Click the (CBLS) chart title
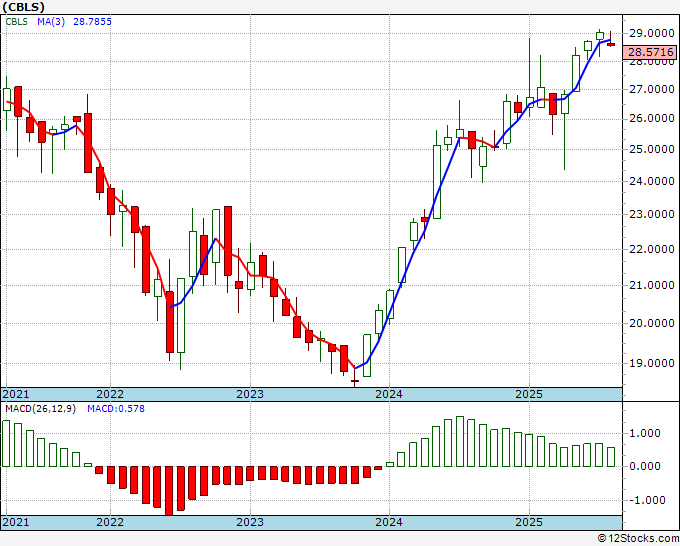The image size is (680, 546). coord(23,7)
